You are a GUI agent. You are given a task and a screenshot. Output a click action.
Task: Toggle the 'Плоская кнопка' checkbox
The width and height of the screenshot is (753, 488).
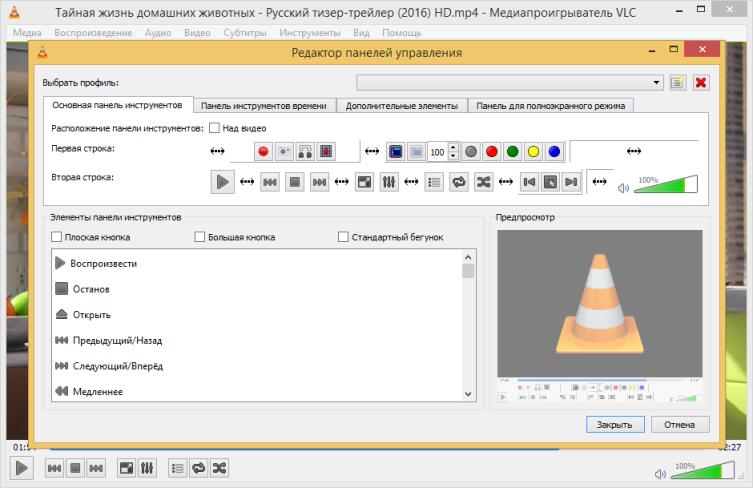tap(57, 237)
